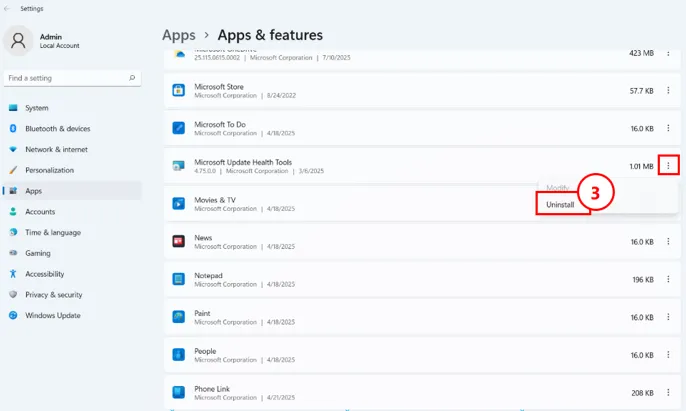Open three-dot menu for Notepad
Screen dimensions: 686x411
click(668, 279)
